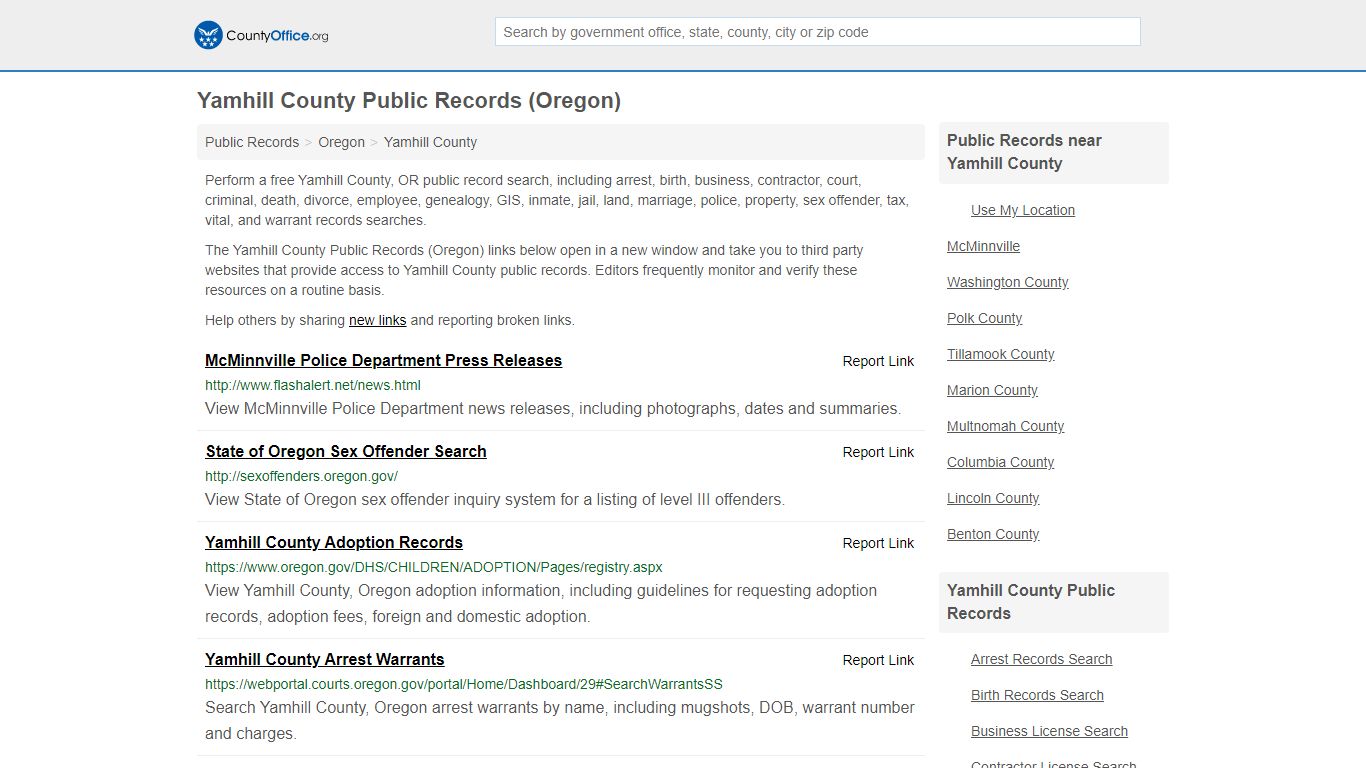Open Oregon breadcrumb link
The height and width of the screenshot is (768, 1366).
pos(341,142)
